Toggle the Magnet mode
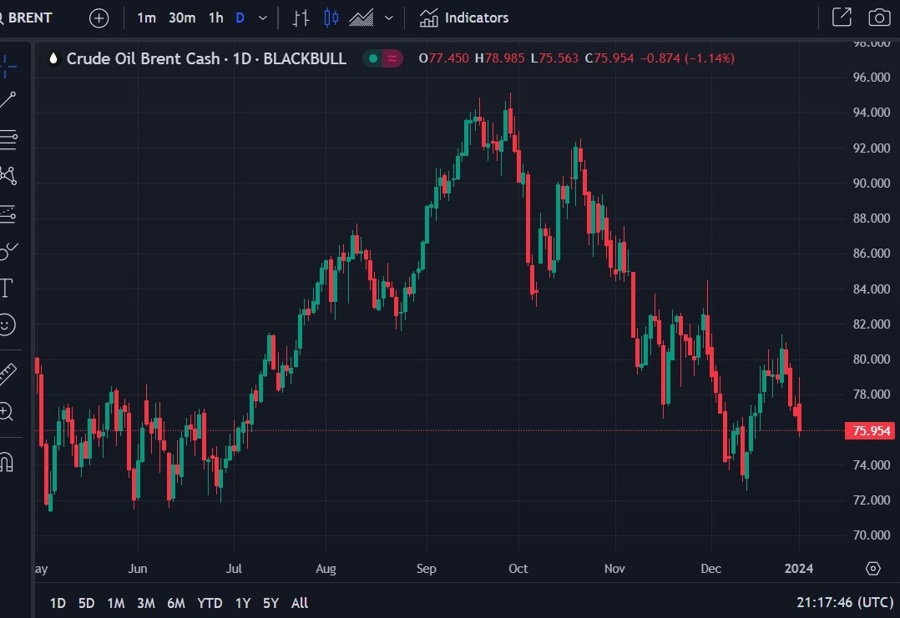 tap(7, 462)
